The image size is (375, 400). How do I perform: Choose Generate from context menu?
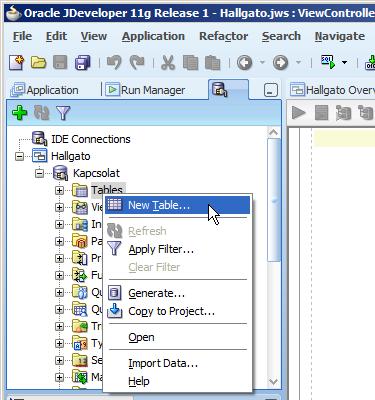point(177,293)
